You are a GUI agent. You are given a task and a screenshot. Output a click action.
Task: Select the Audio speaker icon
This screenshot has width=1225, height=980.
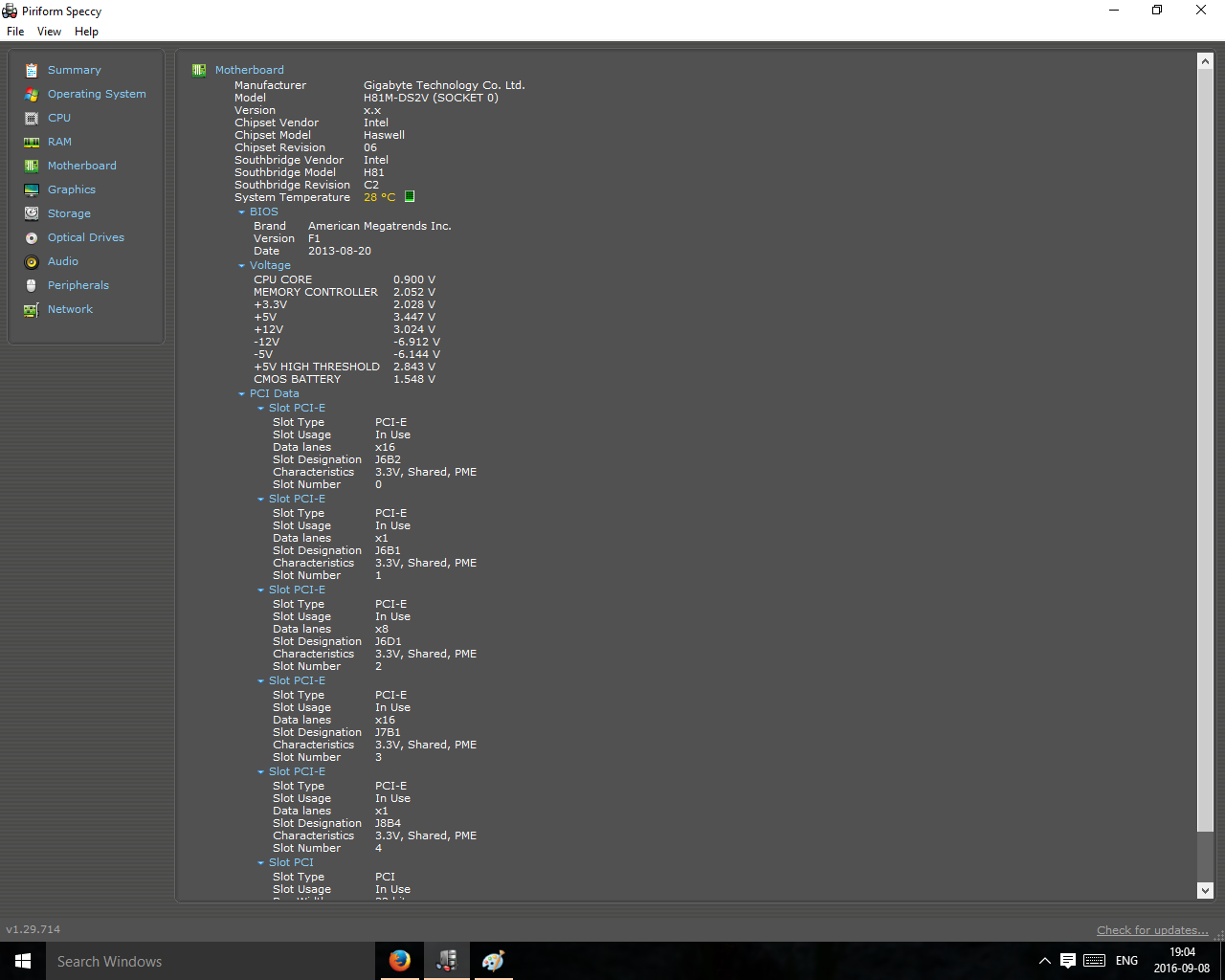tap(32, 261)
